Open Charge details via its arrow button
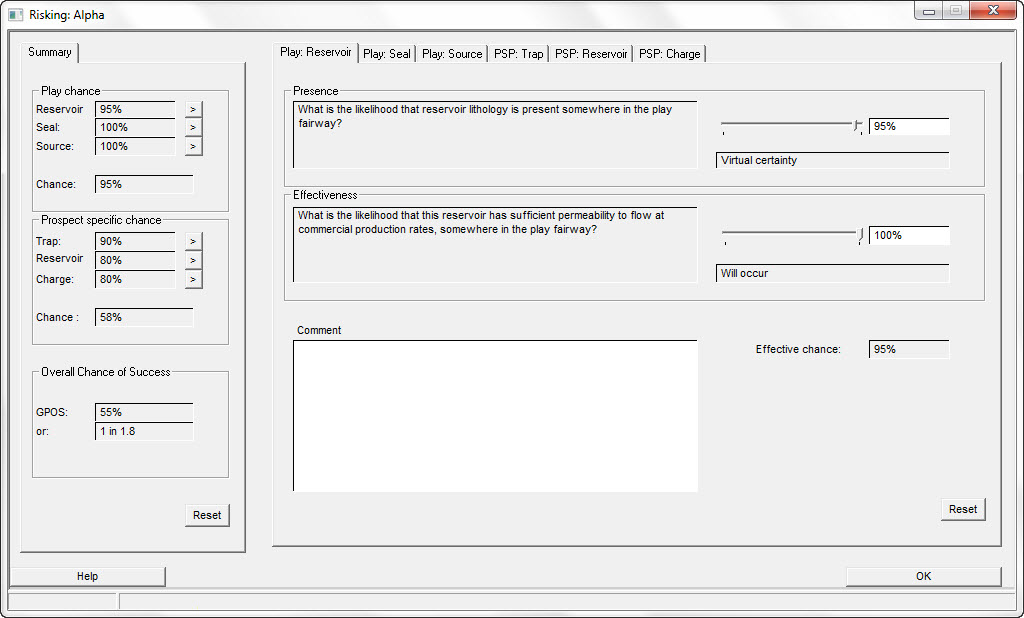This screenshot has width=1024, height=618. [193, 279]
